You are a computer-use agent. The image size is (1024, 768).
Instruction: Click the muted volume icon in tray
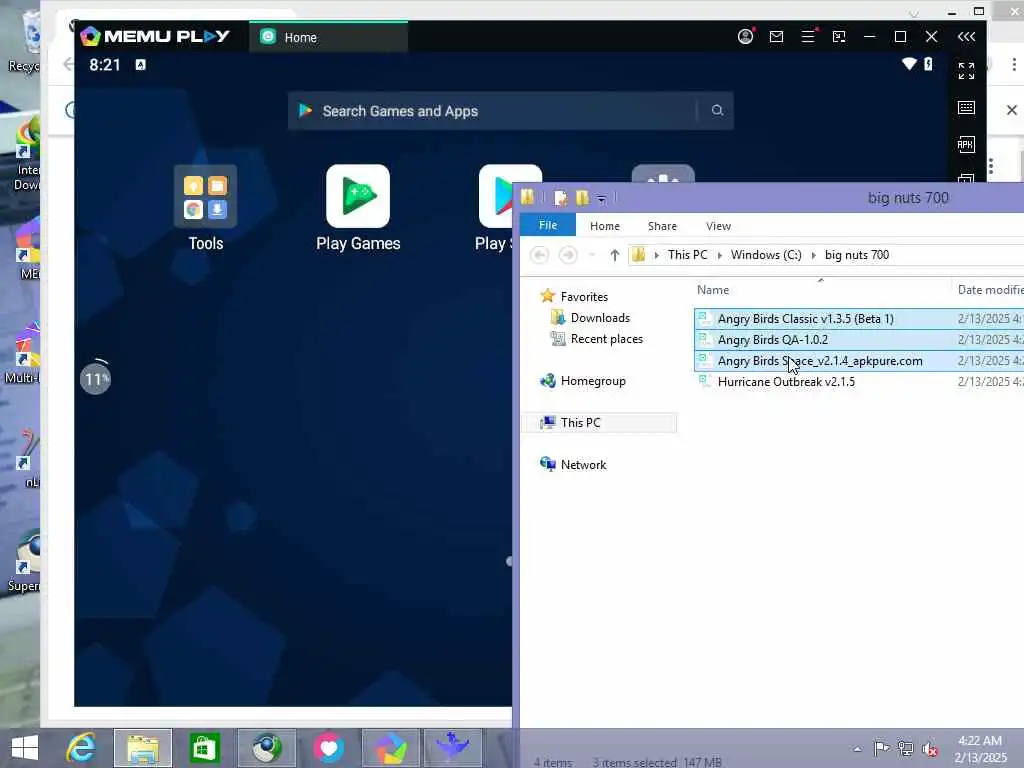point(930,748)
